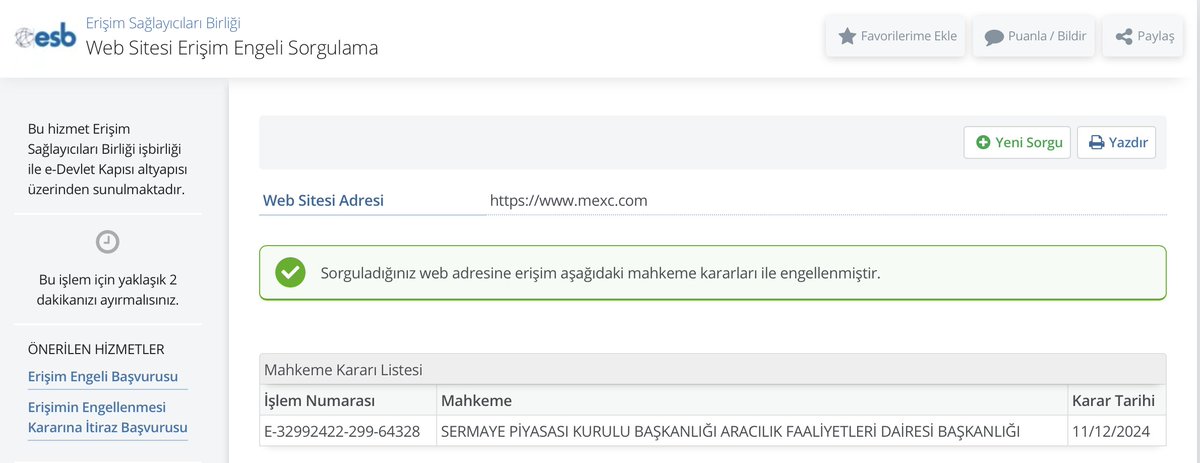Click the speech bubble icon in Puanla / Bildir

(994, 37)
